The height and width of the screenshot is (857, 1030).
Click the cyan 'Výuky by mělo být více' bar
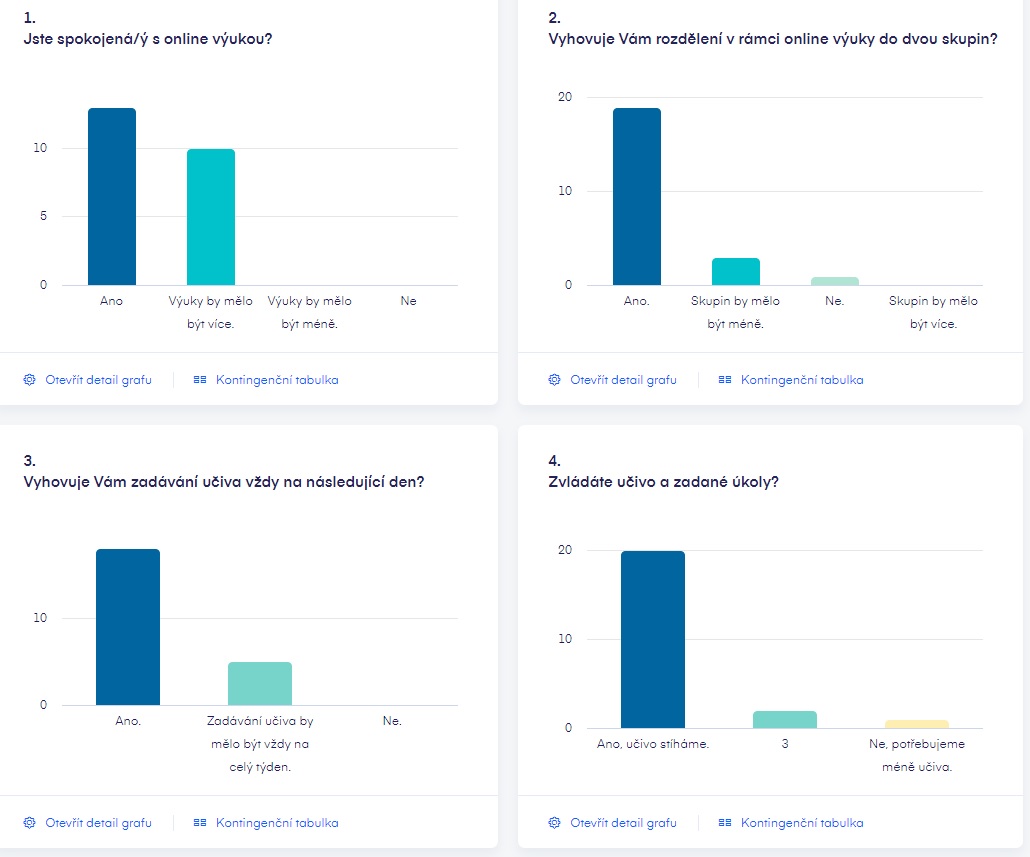tap(211, 218)
